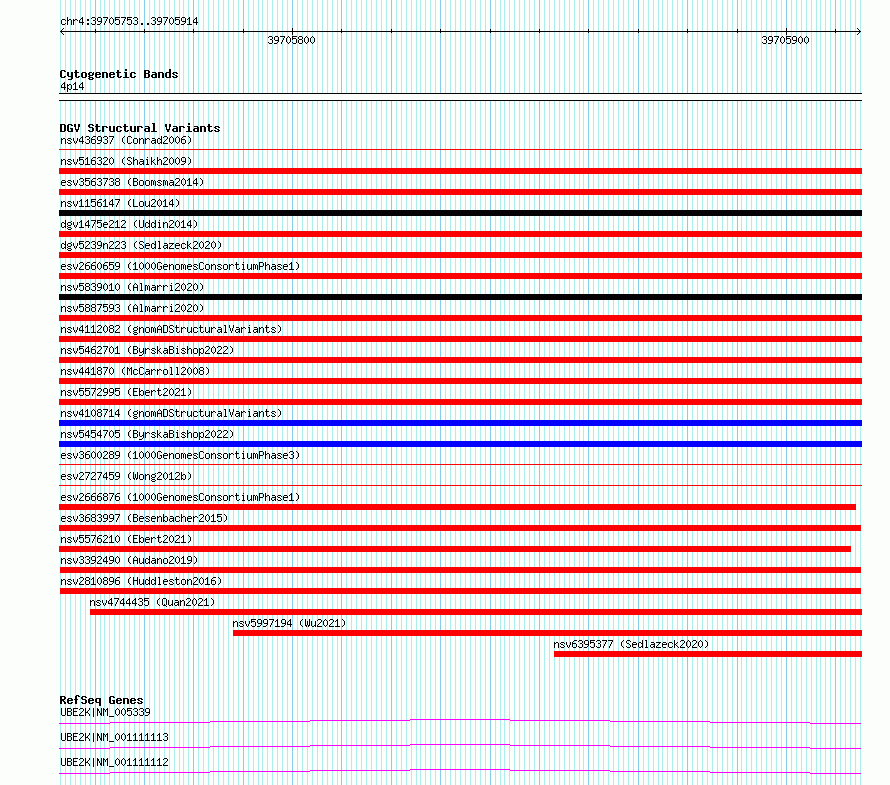Click red bar of nsv4744435 (Quan2021)
890x785 pixels.
pos(476,612)
